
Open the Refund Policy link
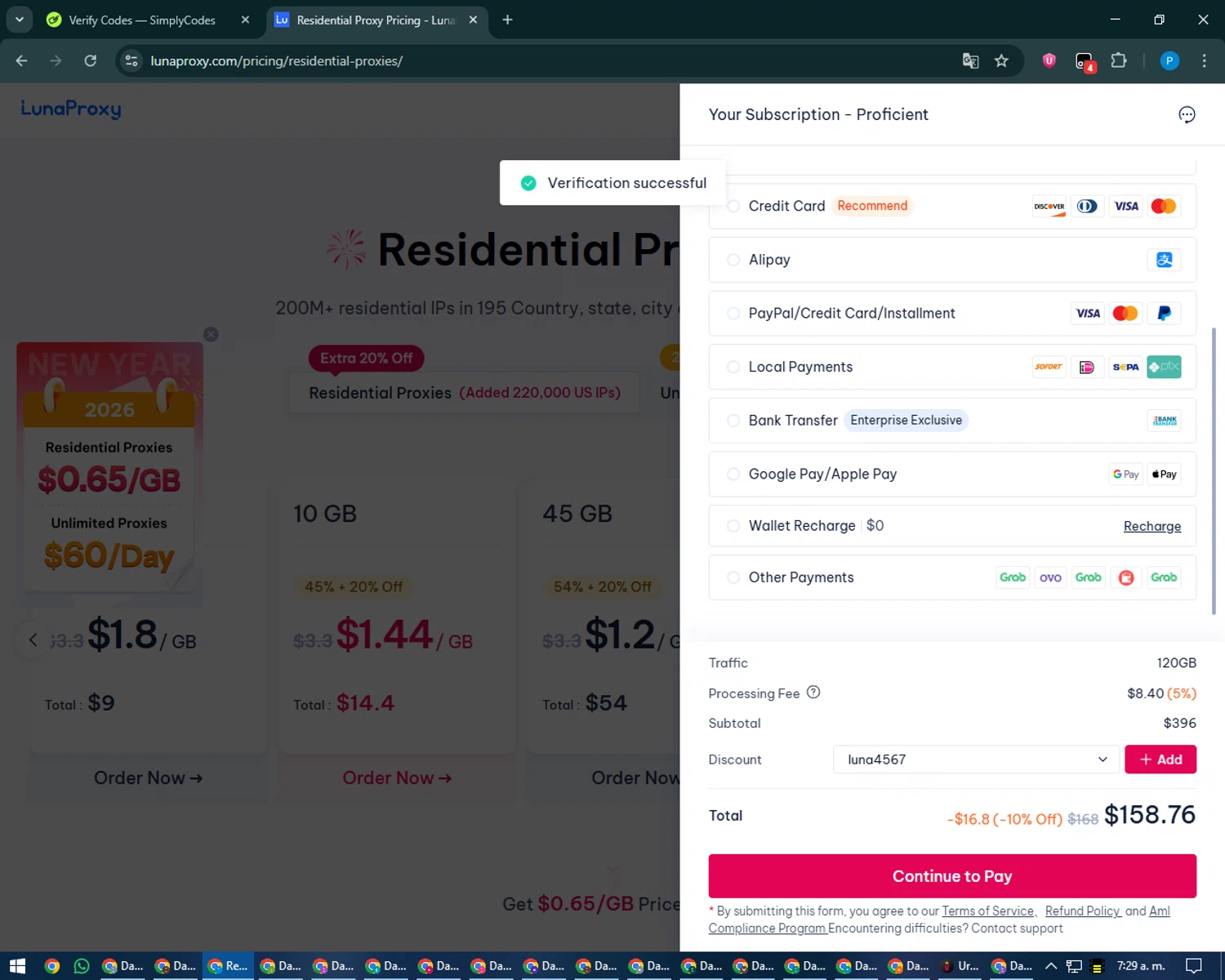coord(1083,911)
